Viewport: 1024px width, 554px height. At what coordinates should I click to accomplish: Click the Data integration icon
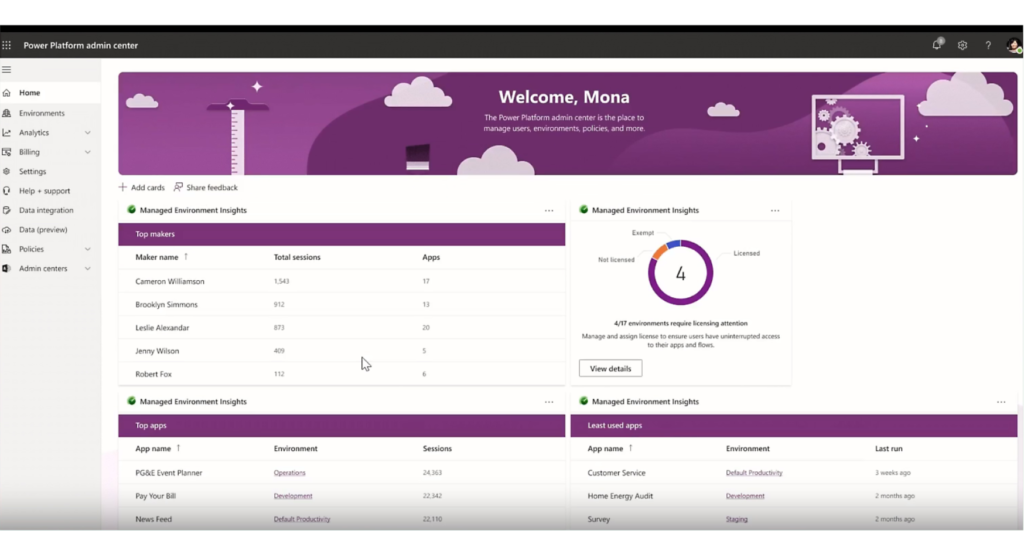point(7,210)
